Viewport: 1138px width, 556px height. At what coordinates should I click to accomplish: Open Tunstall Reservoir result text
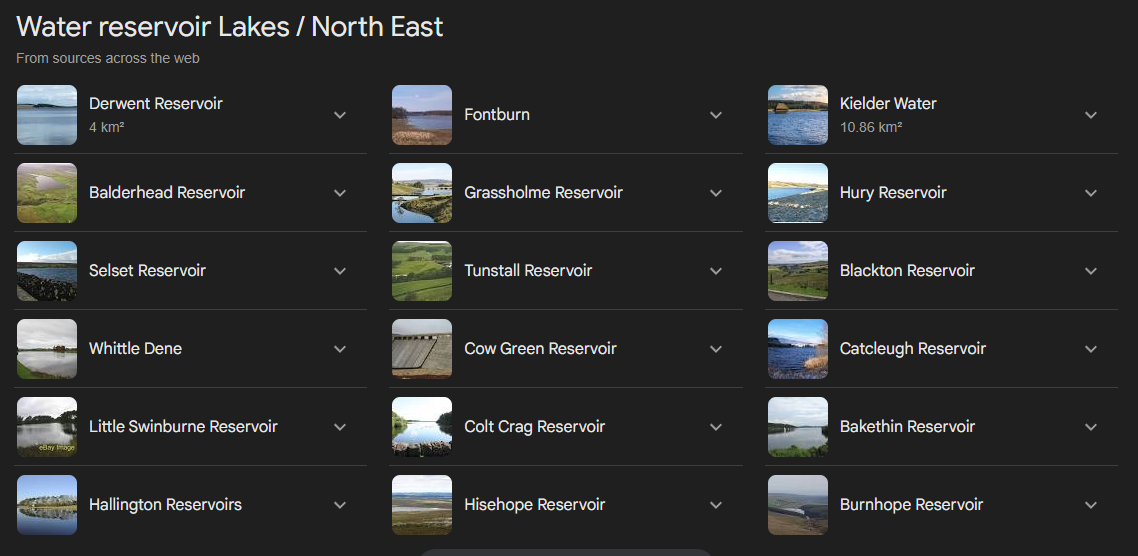[x=528, y=271]
